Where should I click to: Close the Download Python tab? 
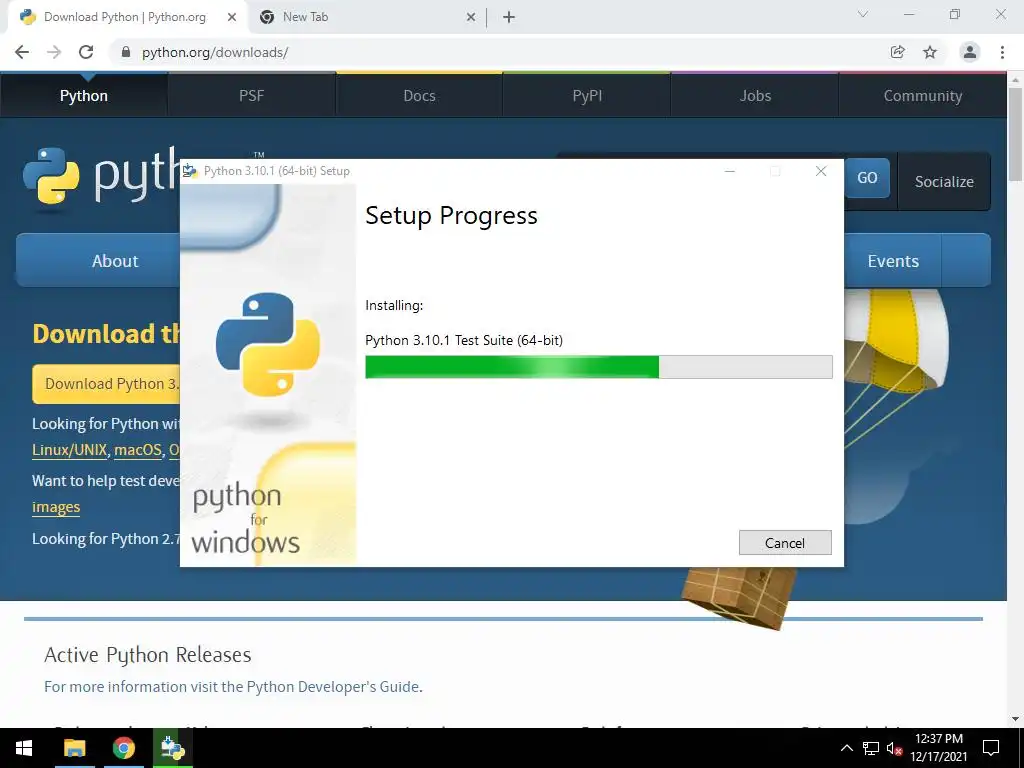232,18
